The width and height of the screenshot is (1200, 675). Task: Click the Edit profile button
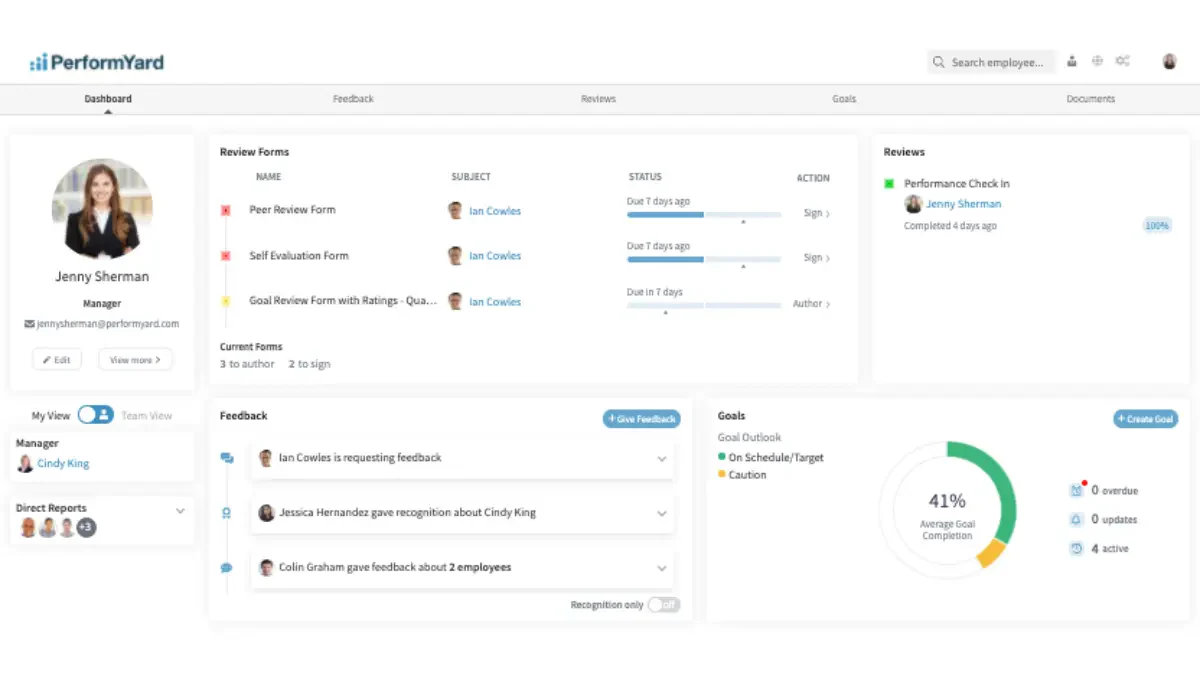coord(57,360)
